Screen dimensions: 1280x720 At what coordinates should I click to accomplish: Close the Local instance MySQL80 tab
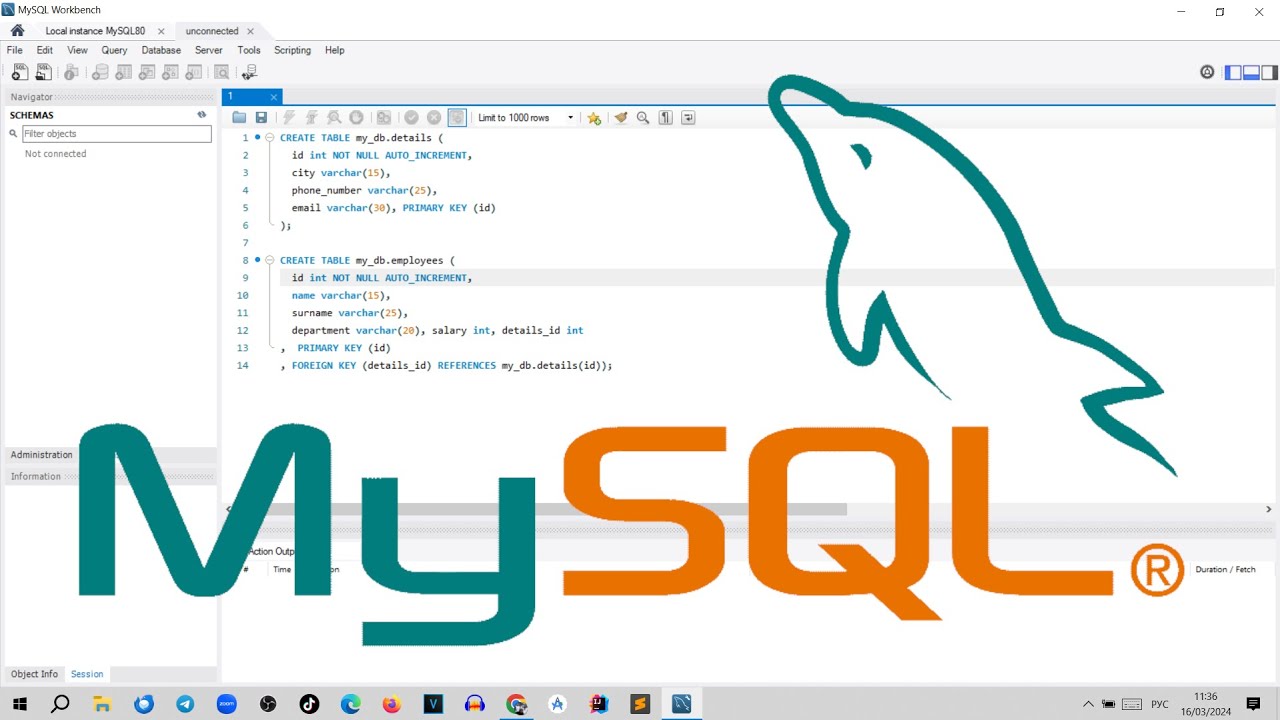coord(161,31)
